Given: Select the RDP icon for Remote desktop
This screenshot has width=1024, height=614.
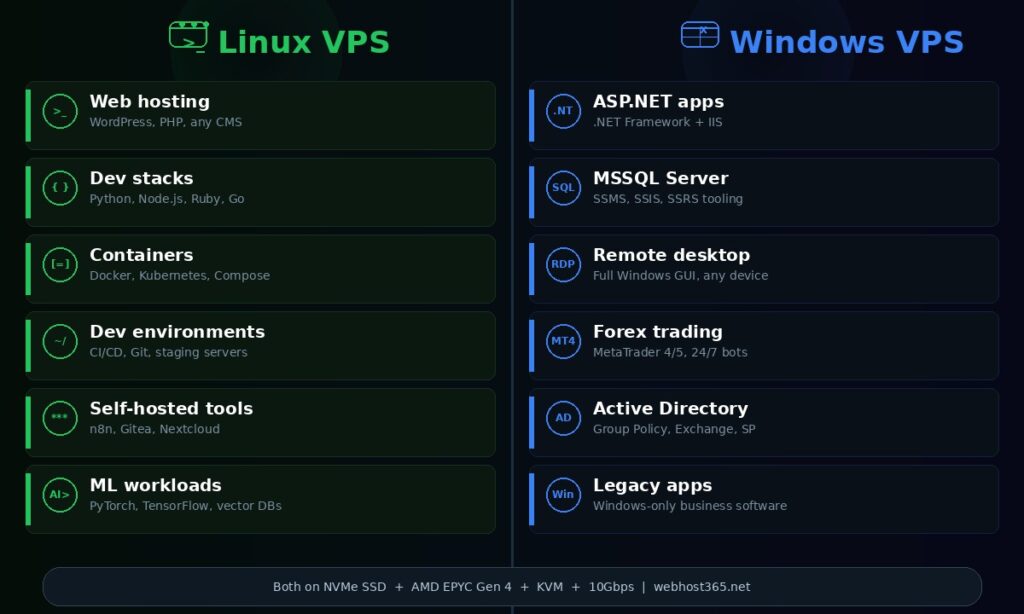Looking at the screenshot, I should coord(563,264).
